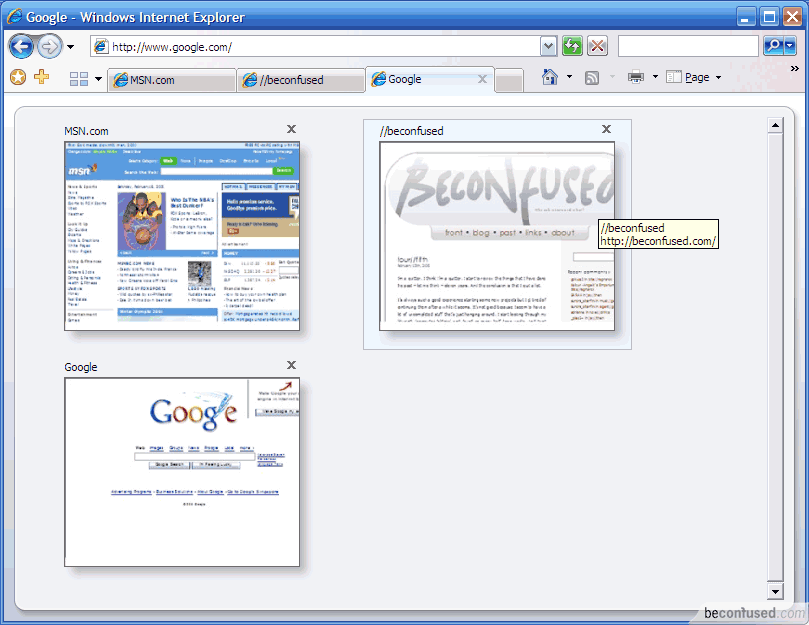Click the Print icon
This screenshot has height=625, width=809.
pos(636,77)
